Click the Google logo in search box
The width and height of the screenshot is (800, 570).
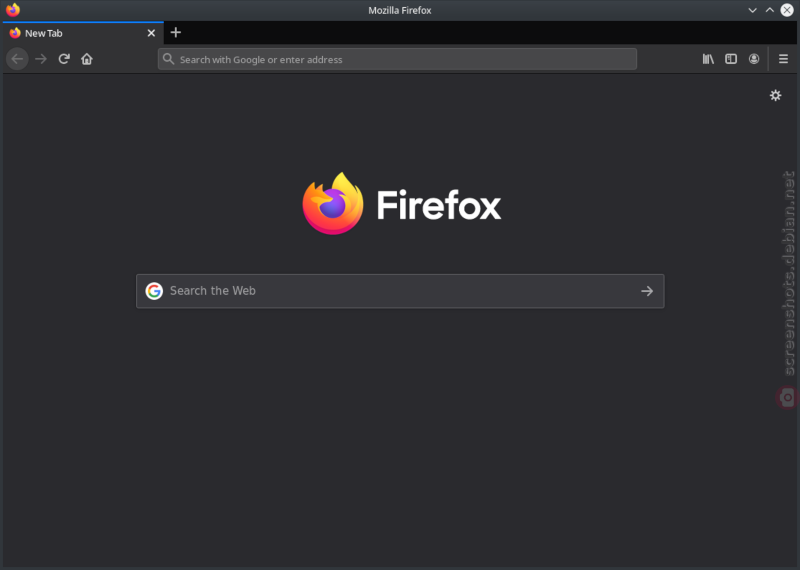[154, 291]
